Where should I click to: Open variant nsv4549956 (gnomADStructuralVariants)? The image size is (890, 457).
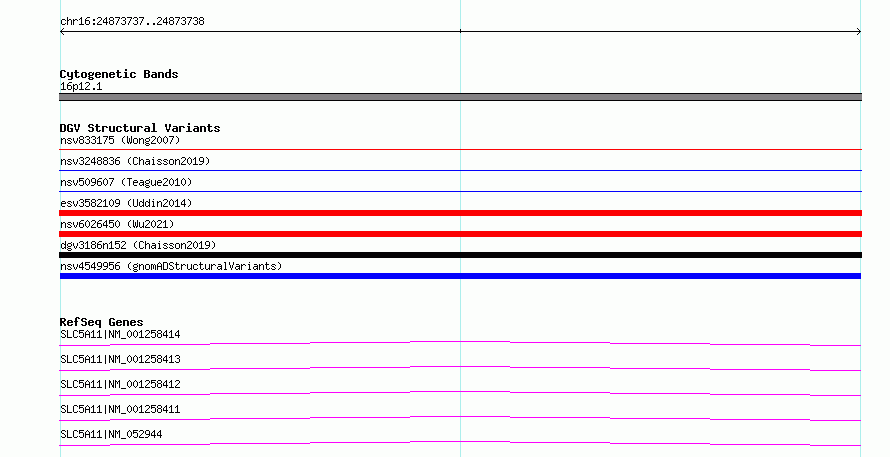click(x=171, y=266)
